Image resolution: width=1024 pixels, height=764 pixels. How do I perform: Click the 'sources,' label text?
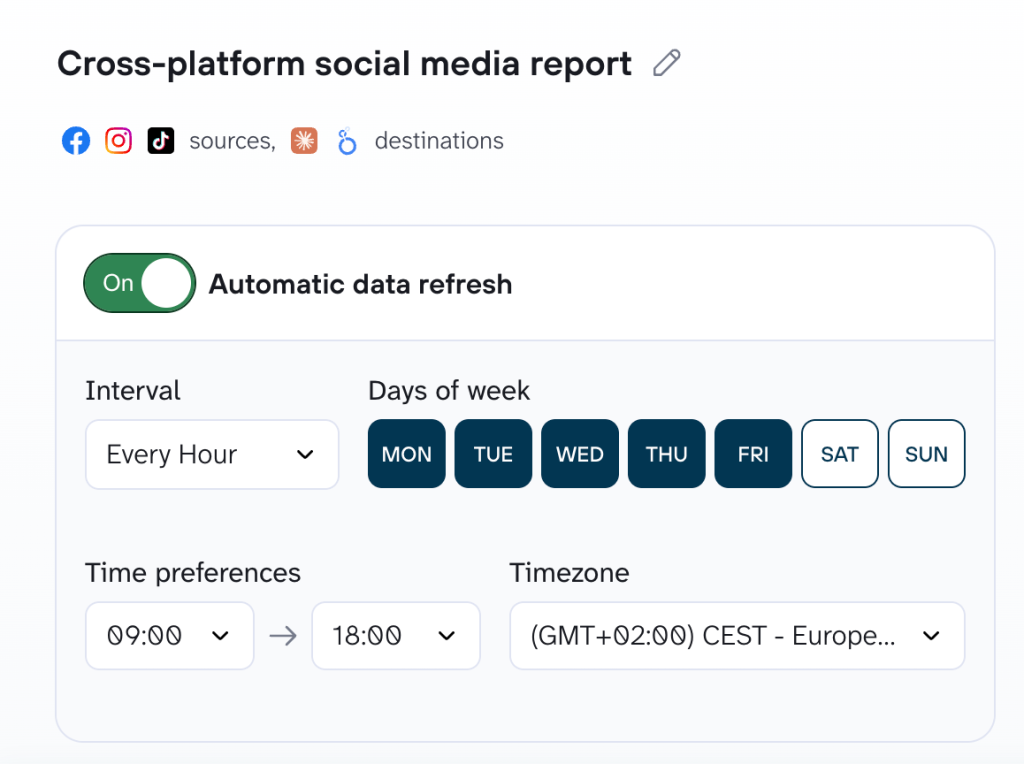pos(232,141)
